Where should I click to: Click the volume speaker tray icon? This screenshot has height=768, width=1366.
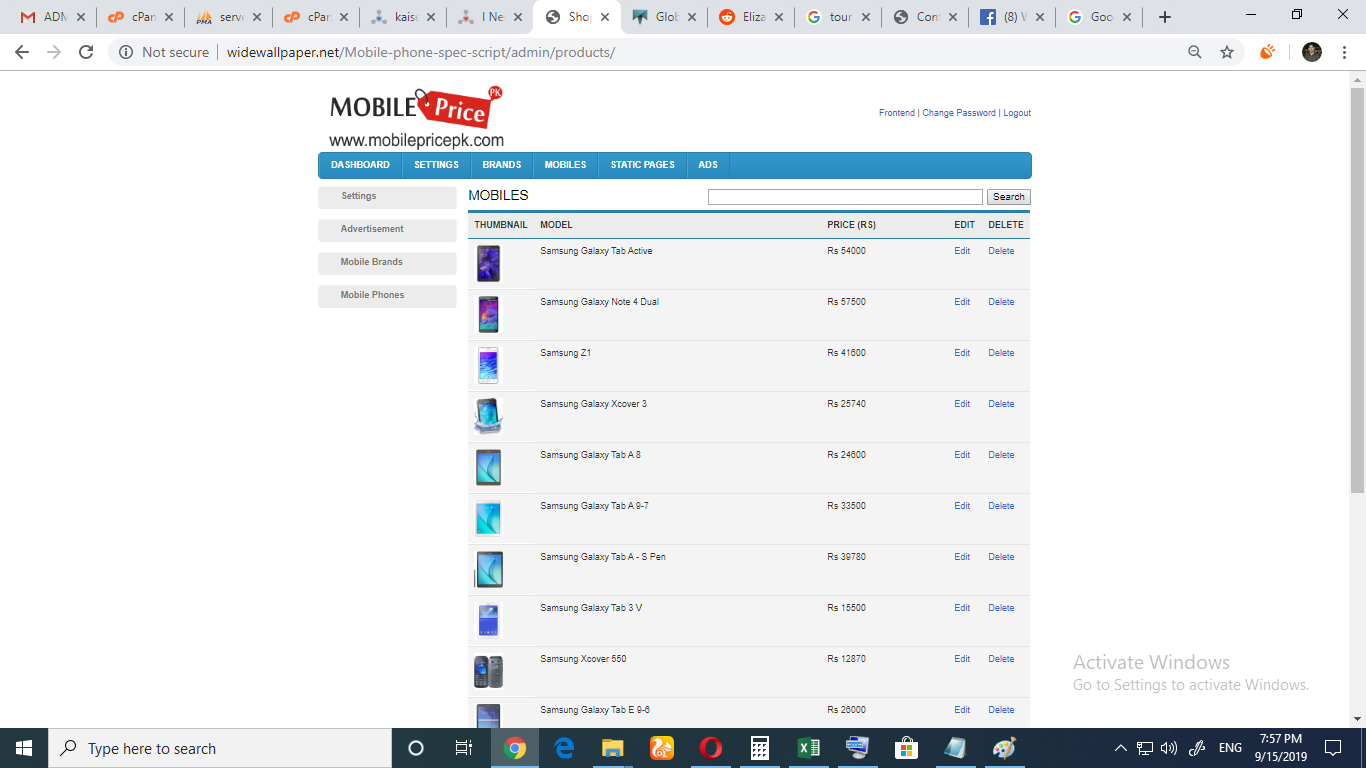[x=1169, y=748]
